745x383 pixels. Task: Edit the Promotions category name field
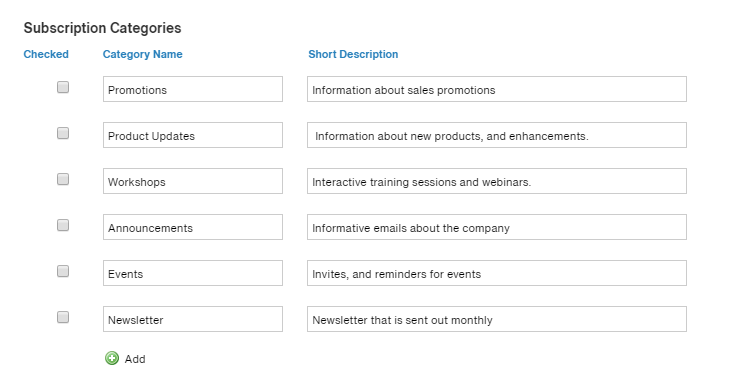tap(193, 89)
